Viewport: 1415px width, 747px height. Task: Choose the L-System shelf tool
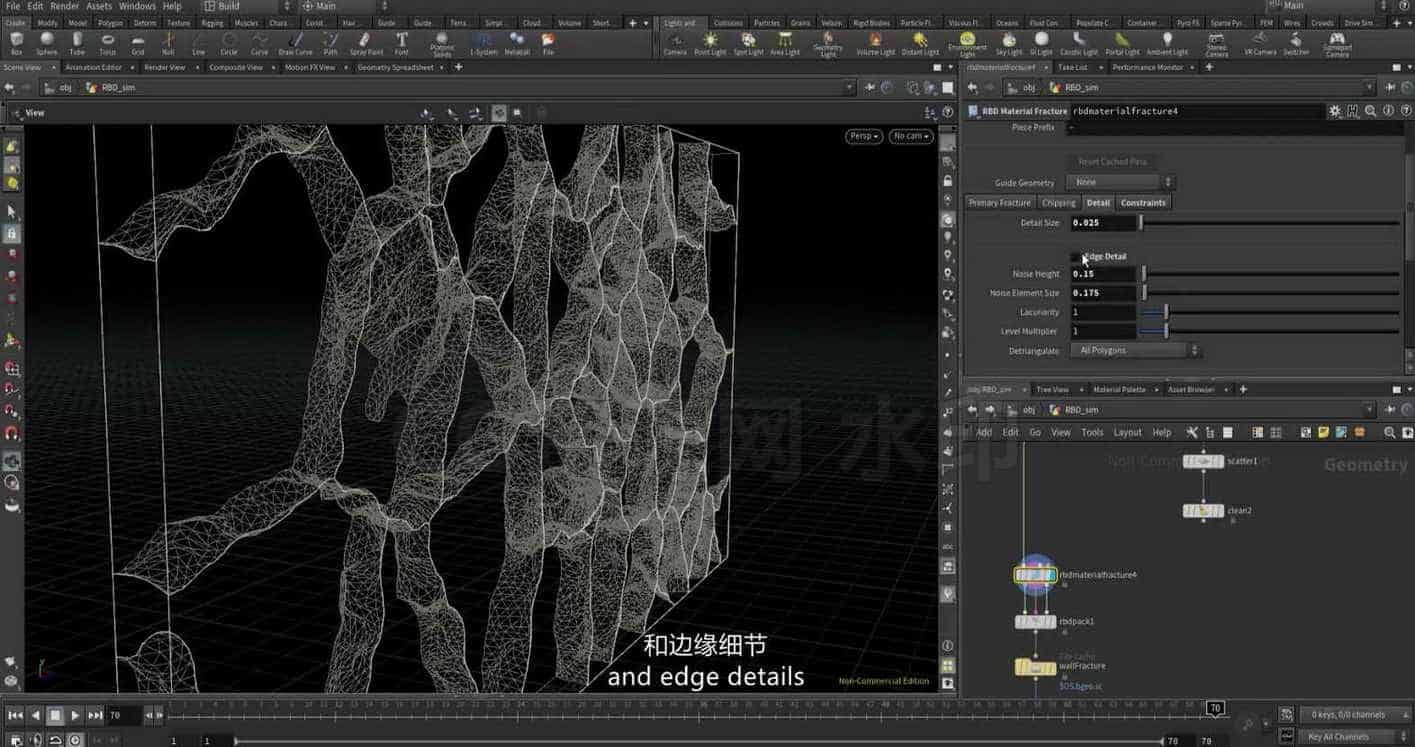pos(483,43)
